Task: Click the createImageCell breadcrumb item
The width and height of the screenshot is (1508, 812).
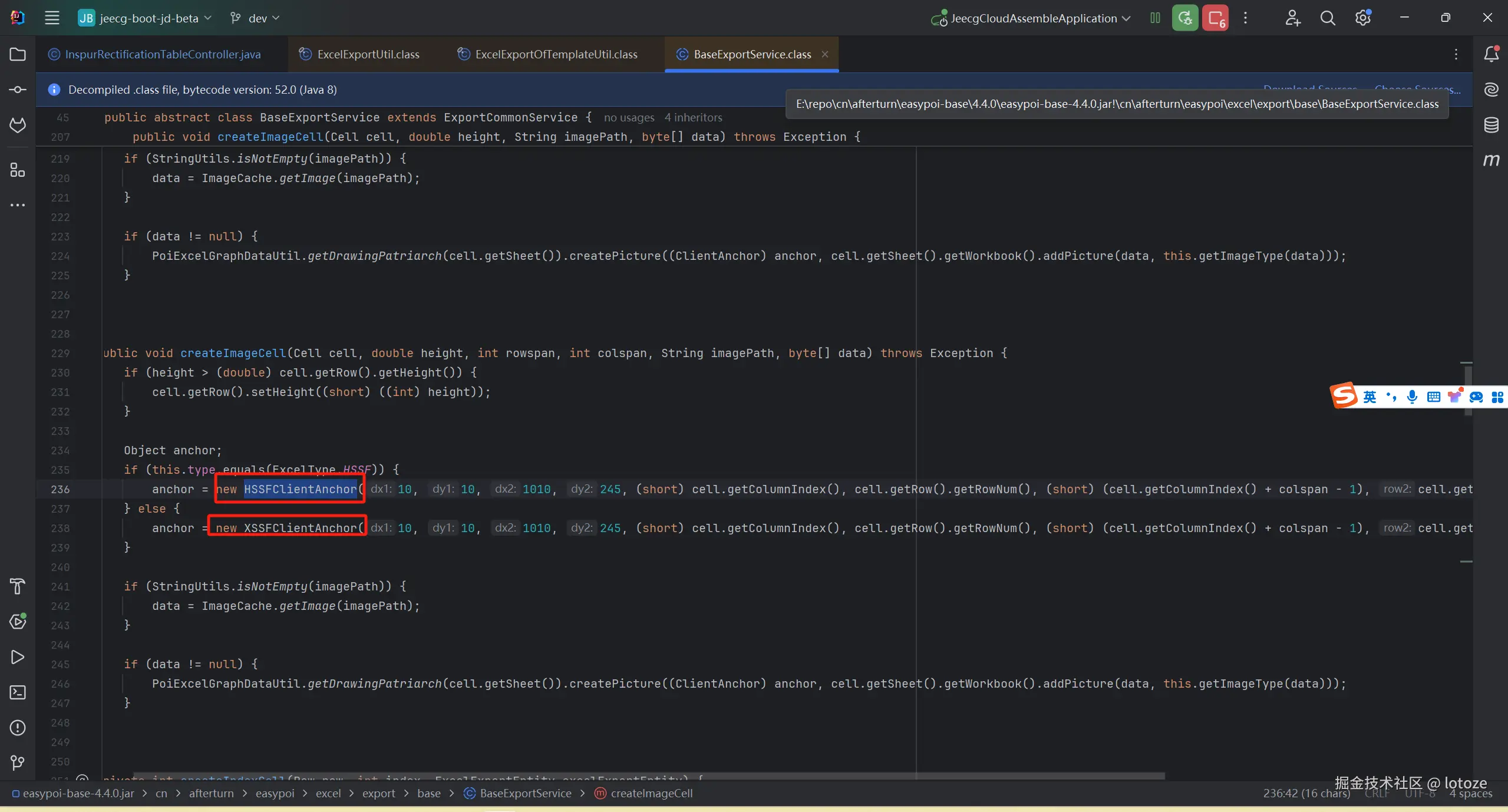Action: pos(651,793)
